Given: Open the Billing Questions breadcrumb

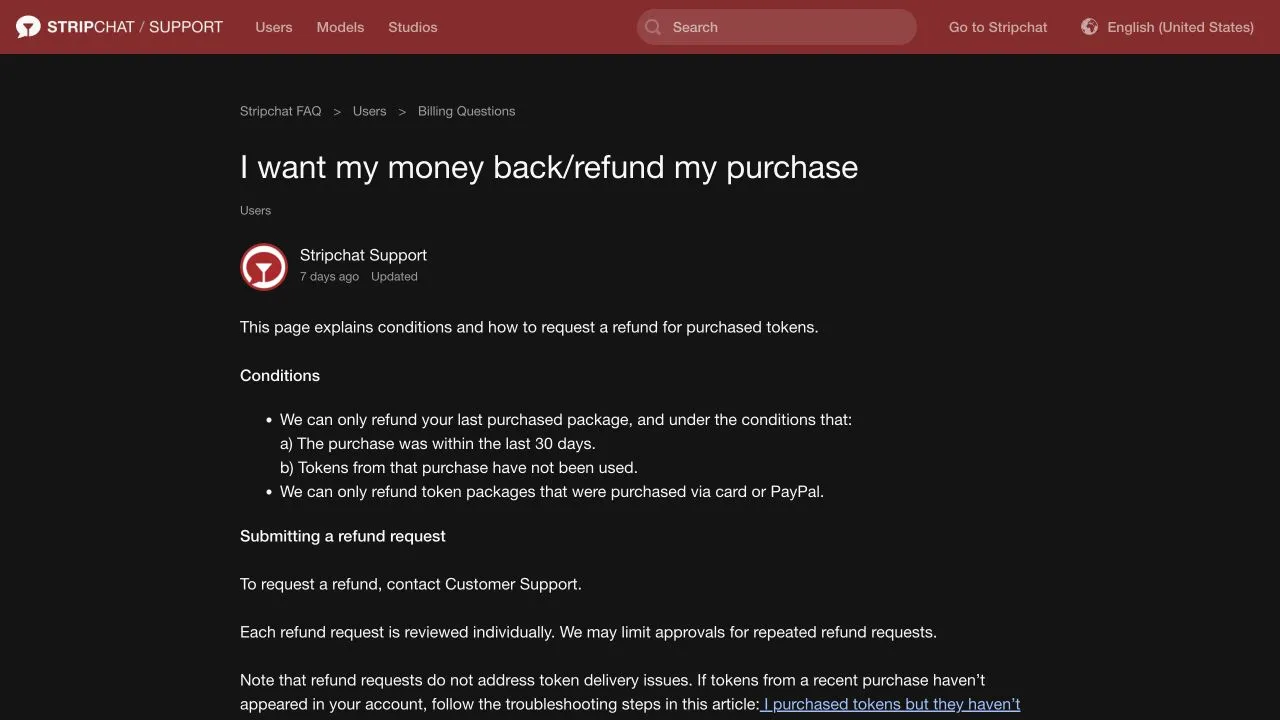Looking at the screenshot, I should [x=467, y=111].
